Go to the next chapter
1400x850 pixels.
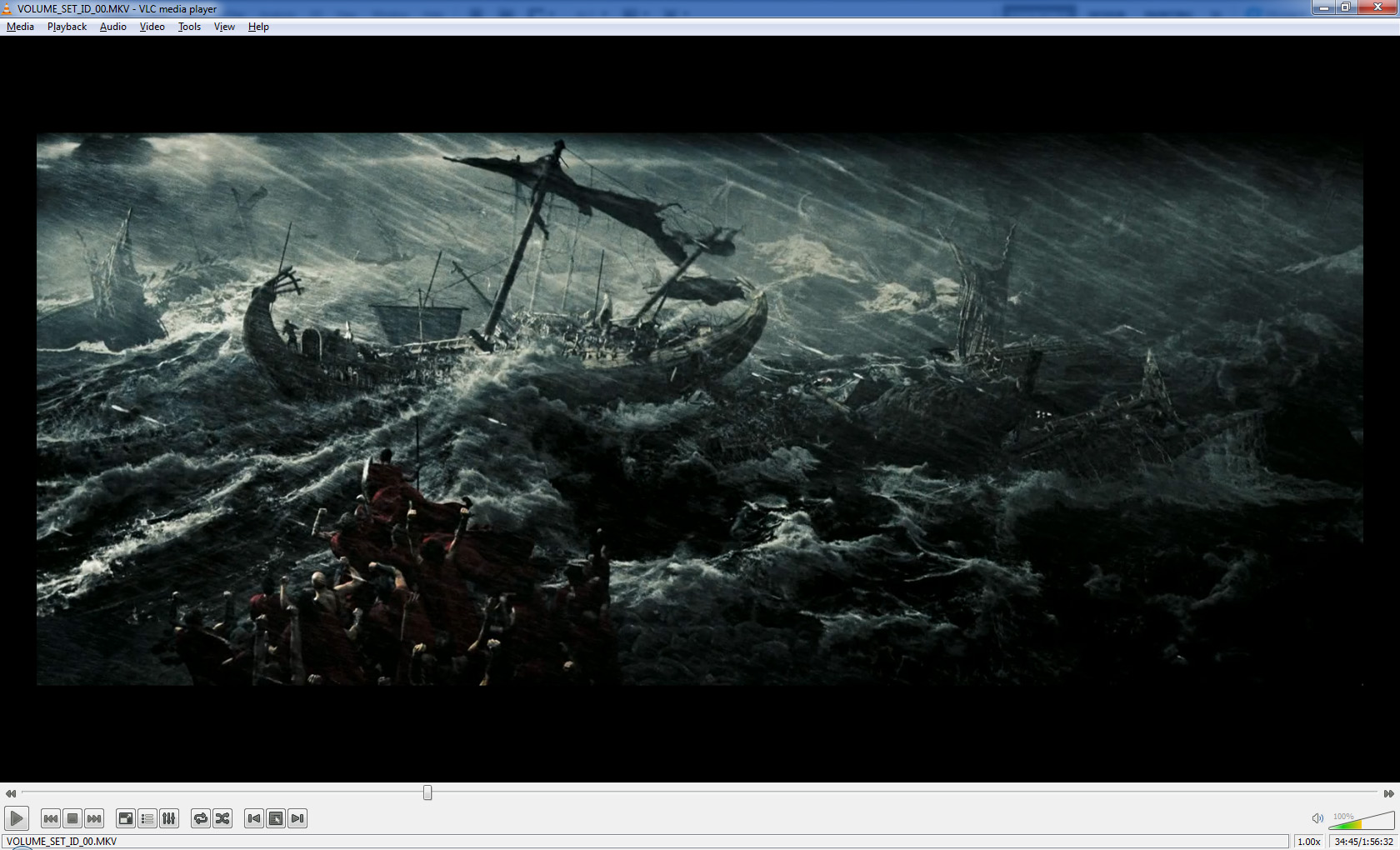[297, 818]
